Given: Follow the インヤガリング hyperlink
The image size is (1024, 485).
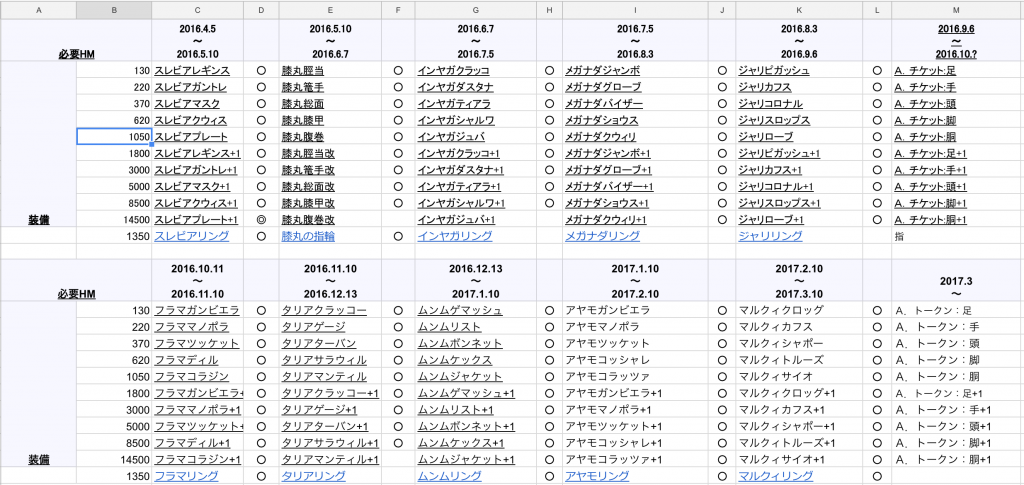Looking at the screenshot, I should pos(455,236).
